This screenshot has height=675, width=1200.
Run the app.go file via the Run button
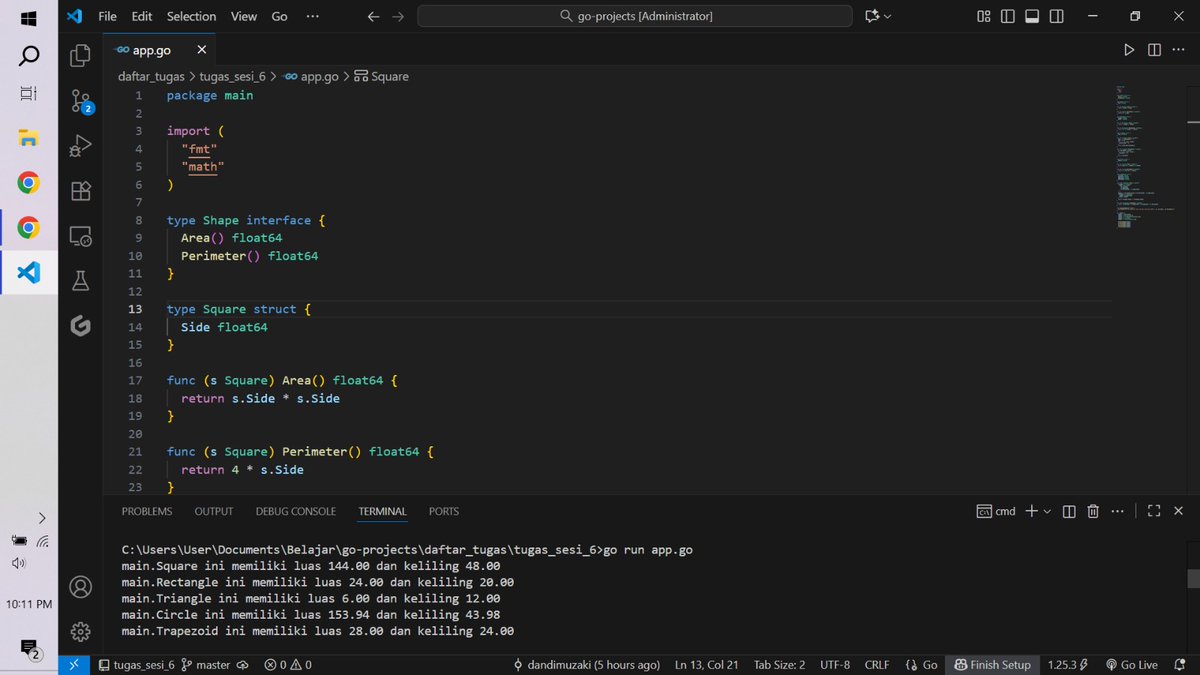[x=1129, y=48]
